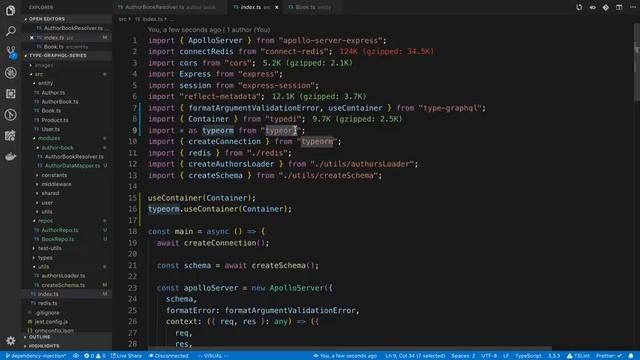Click the Disconnected status bar item
The image size is (640, 360).
click(169, 356)
